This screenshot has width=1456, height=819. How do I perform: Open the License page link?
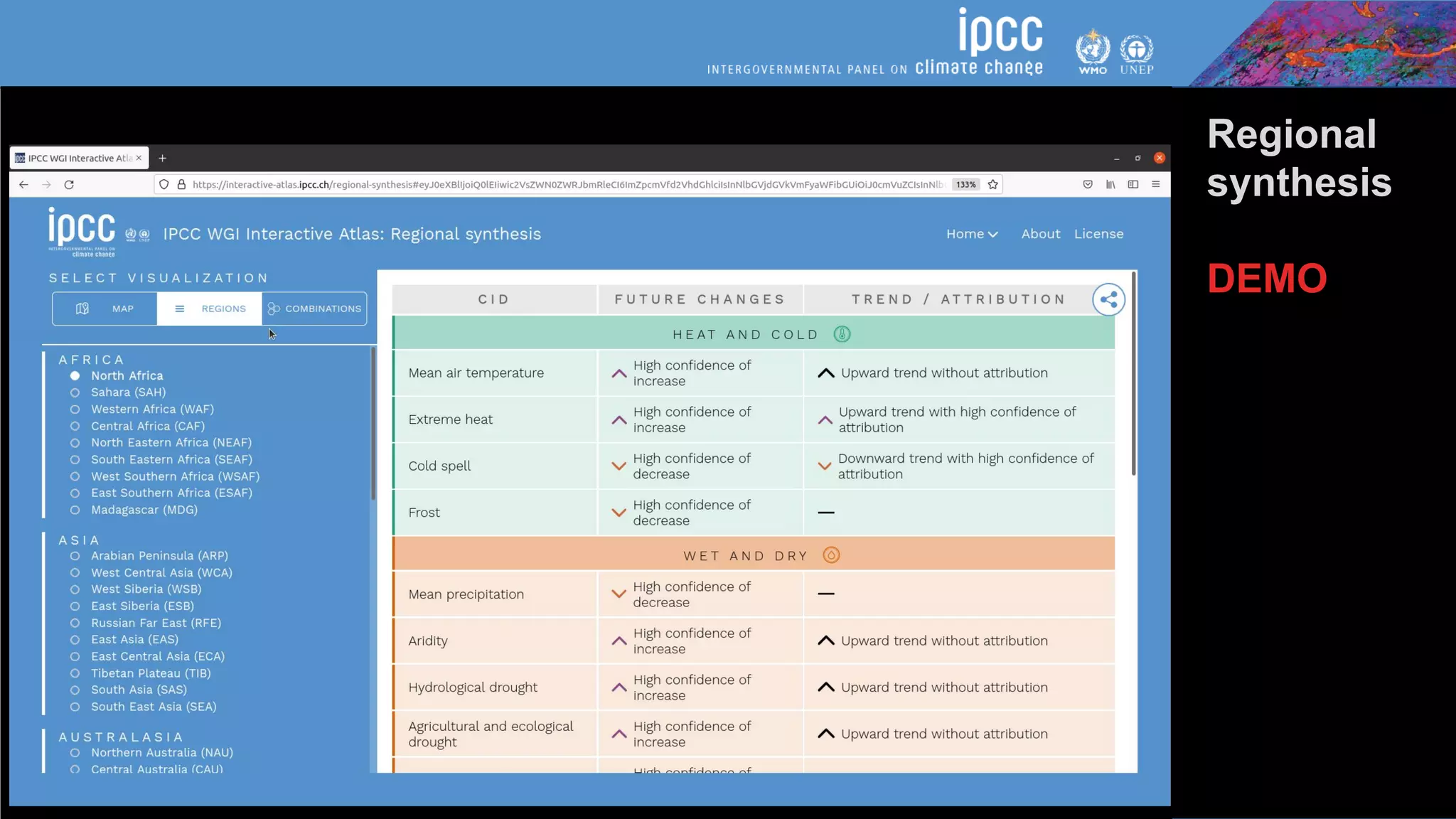[x=1098, y=234]
